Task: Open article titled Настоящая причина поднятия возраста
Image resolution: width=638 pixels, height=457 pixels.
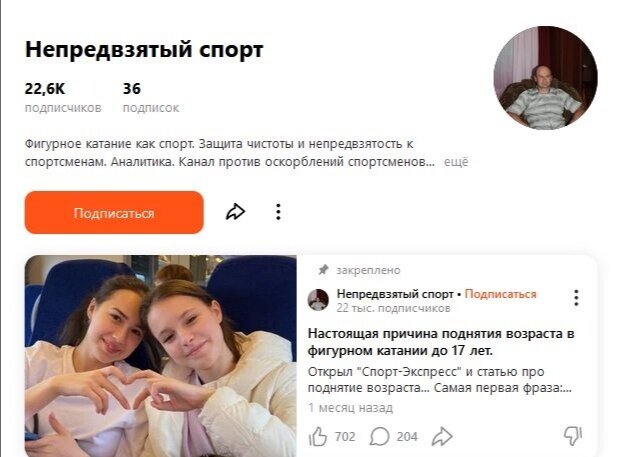Action: 441,342
